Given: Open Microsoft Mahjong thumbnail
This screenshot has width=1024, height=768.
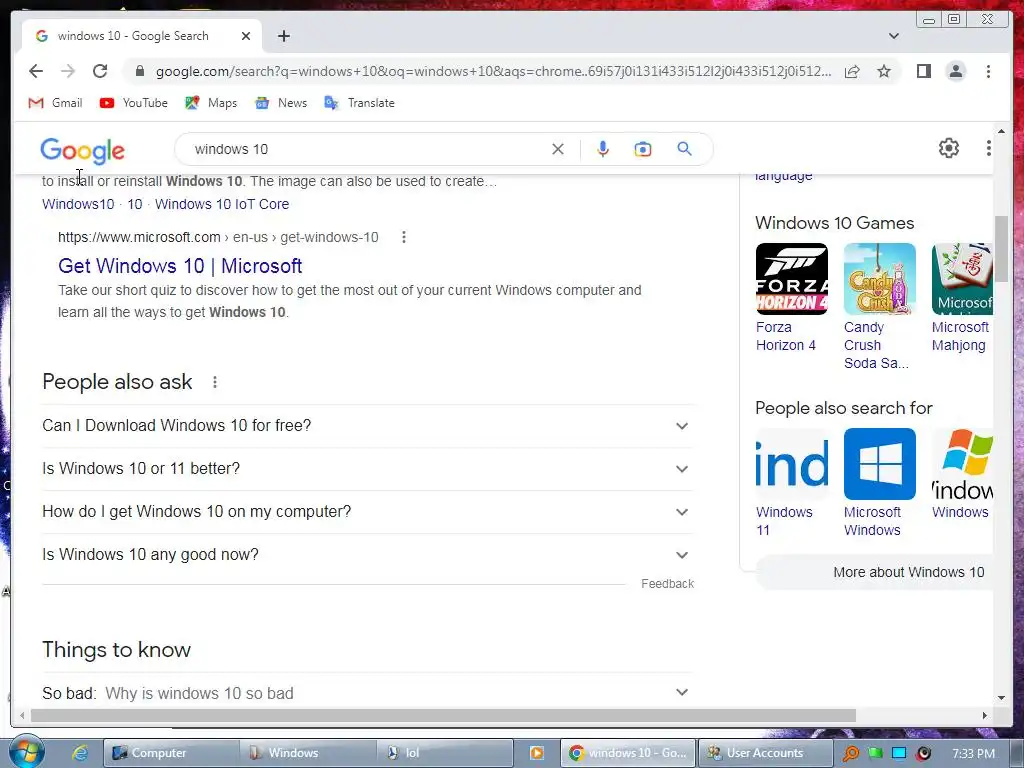Looking at the screenshot, I should pos(962,279).
